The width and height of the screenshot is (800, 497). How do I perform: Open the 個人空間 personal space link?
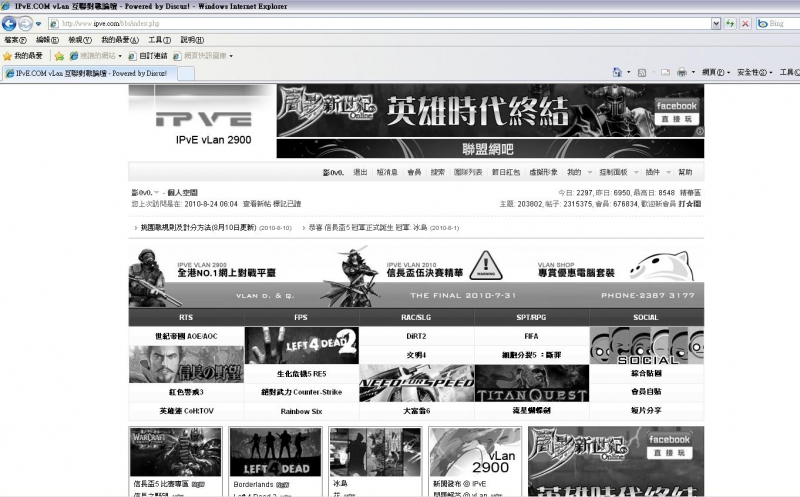[x=182, y=192]
